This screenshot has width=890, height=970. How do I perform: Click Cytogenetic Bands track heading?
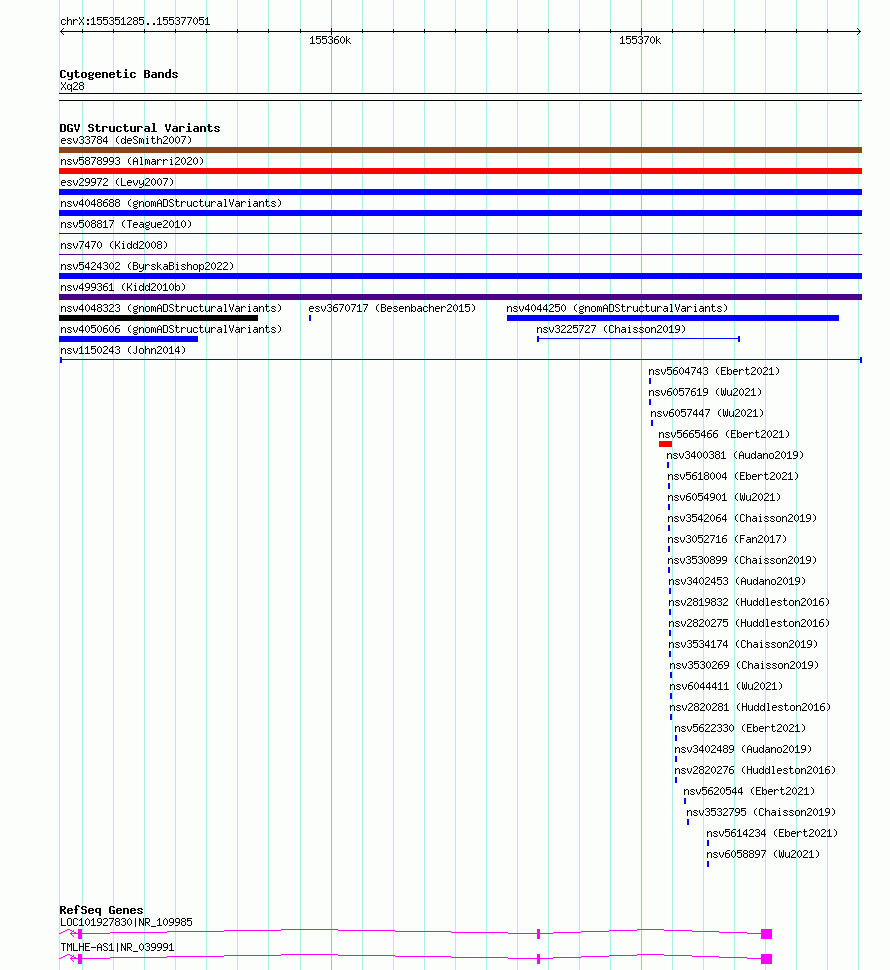119,74
